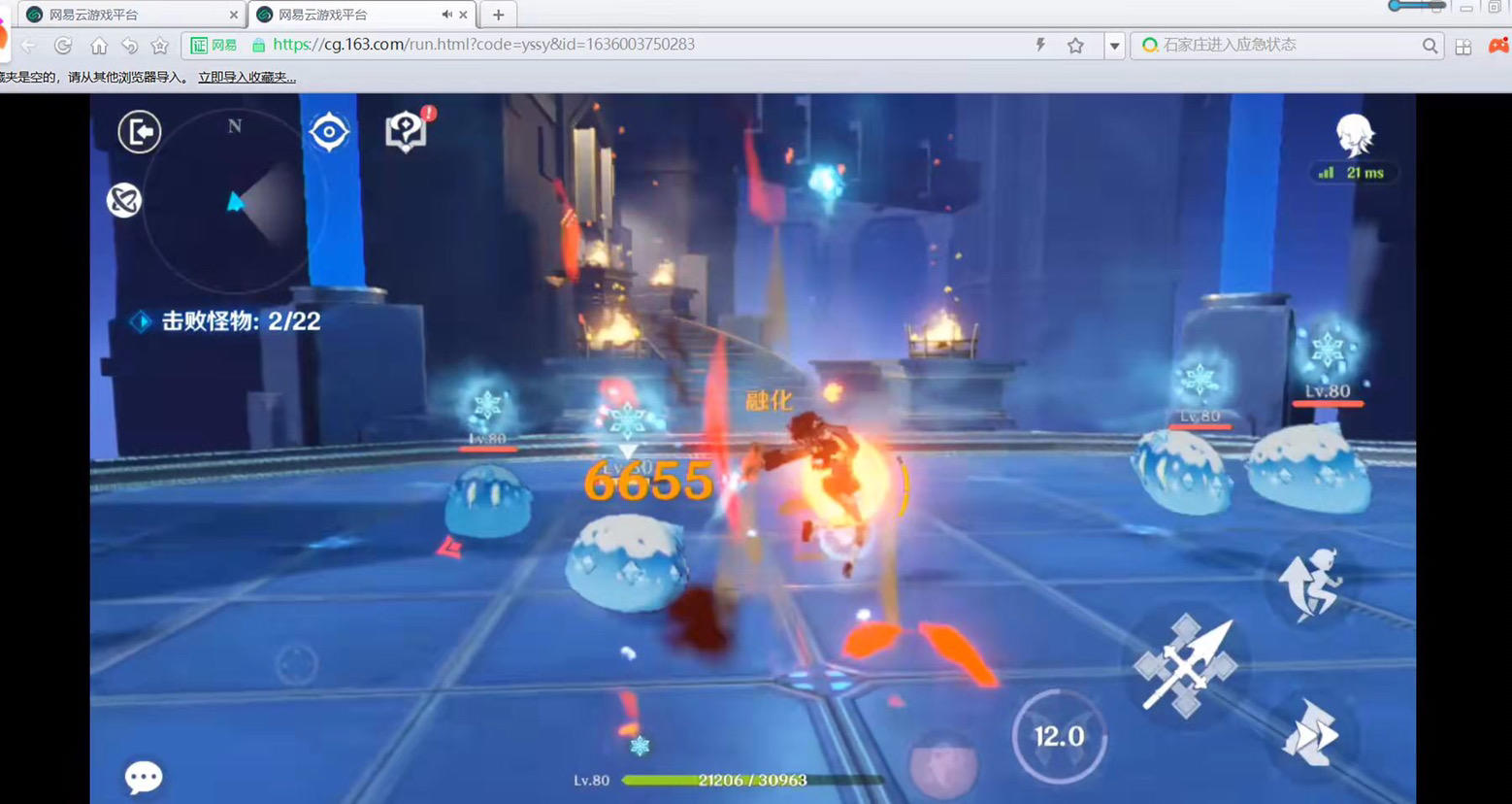Click the 证 网易 site certificate badge
The width and height of the screenshot is (1512, 804).
(x=214, y=45)
